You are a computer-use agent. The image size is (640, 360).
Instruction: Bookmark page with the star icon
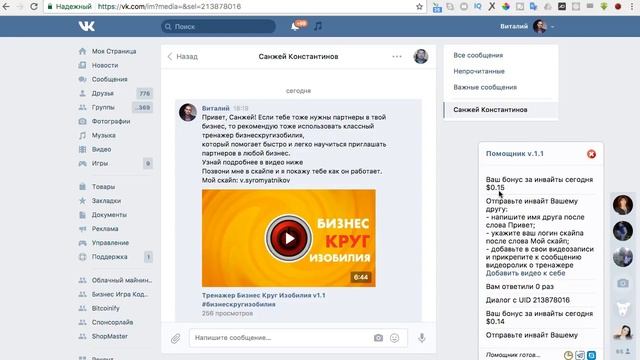point(419,7)
